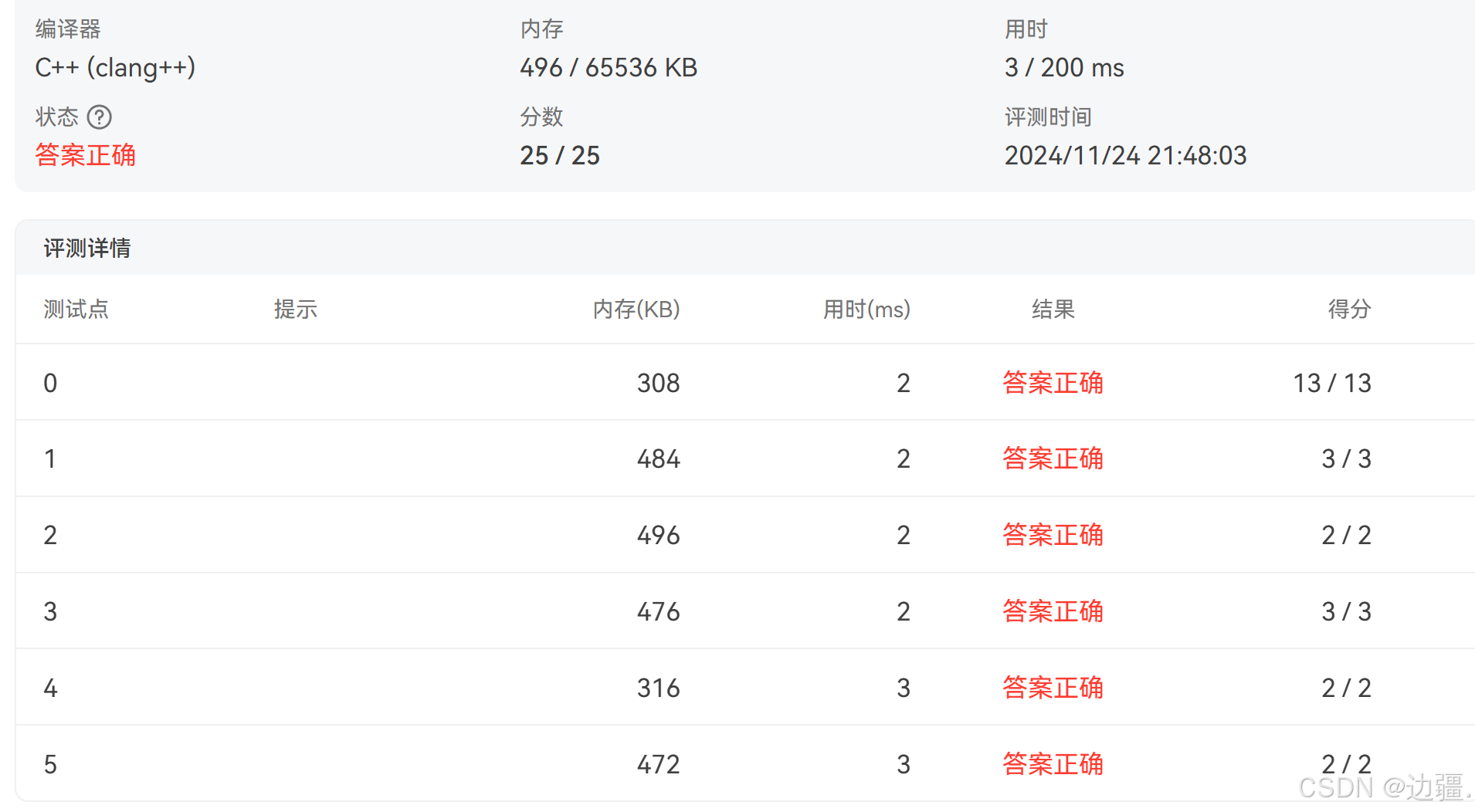The image size is (1475, 812).
Task: Click 答案正确 result in row 1
Action: (1053, 458)
